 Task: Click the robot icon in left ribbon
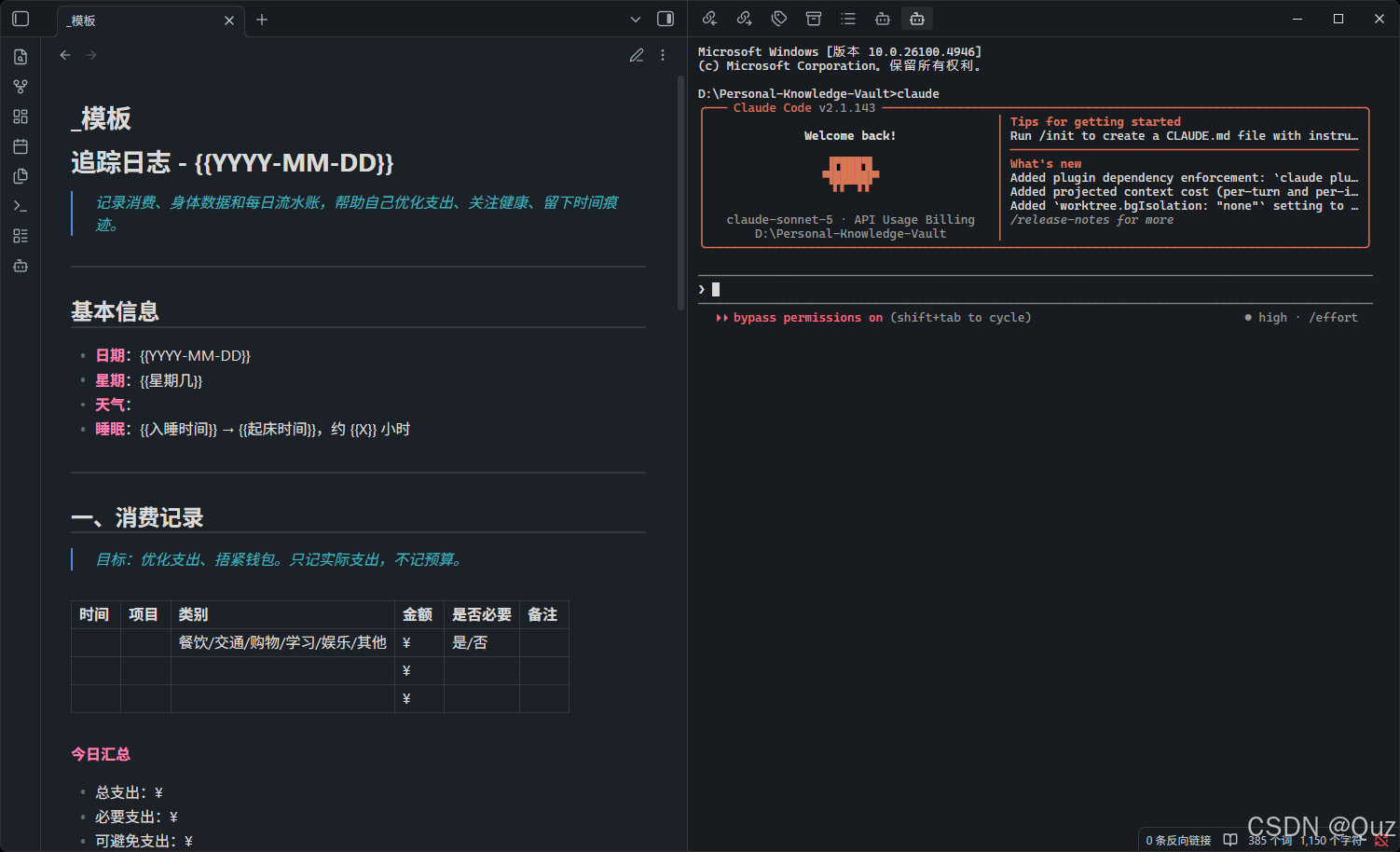(21, 266)
